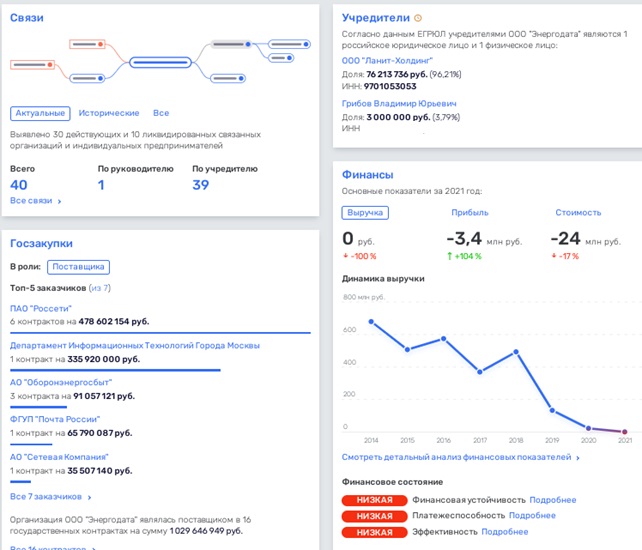The height and width of the screenshot is (550, 642).
Task: Click the central node in connections diagram
Action: click(x=160, y=63)
